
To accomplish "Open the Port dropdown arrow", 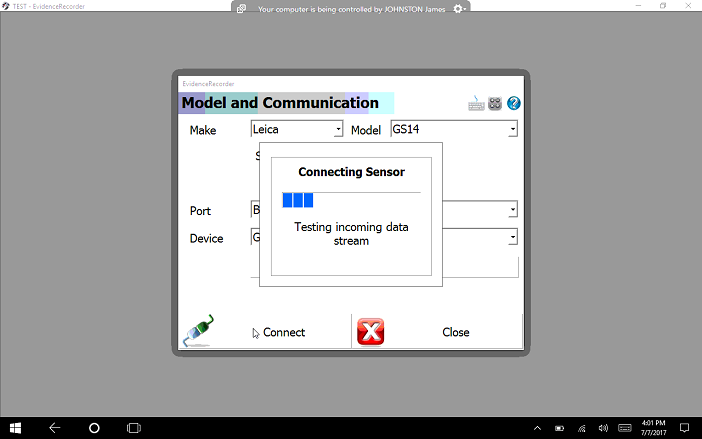I will (x=512, y=210).
